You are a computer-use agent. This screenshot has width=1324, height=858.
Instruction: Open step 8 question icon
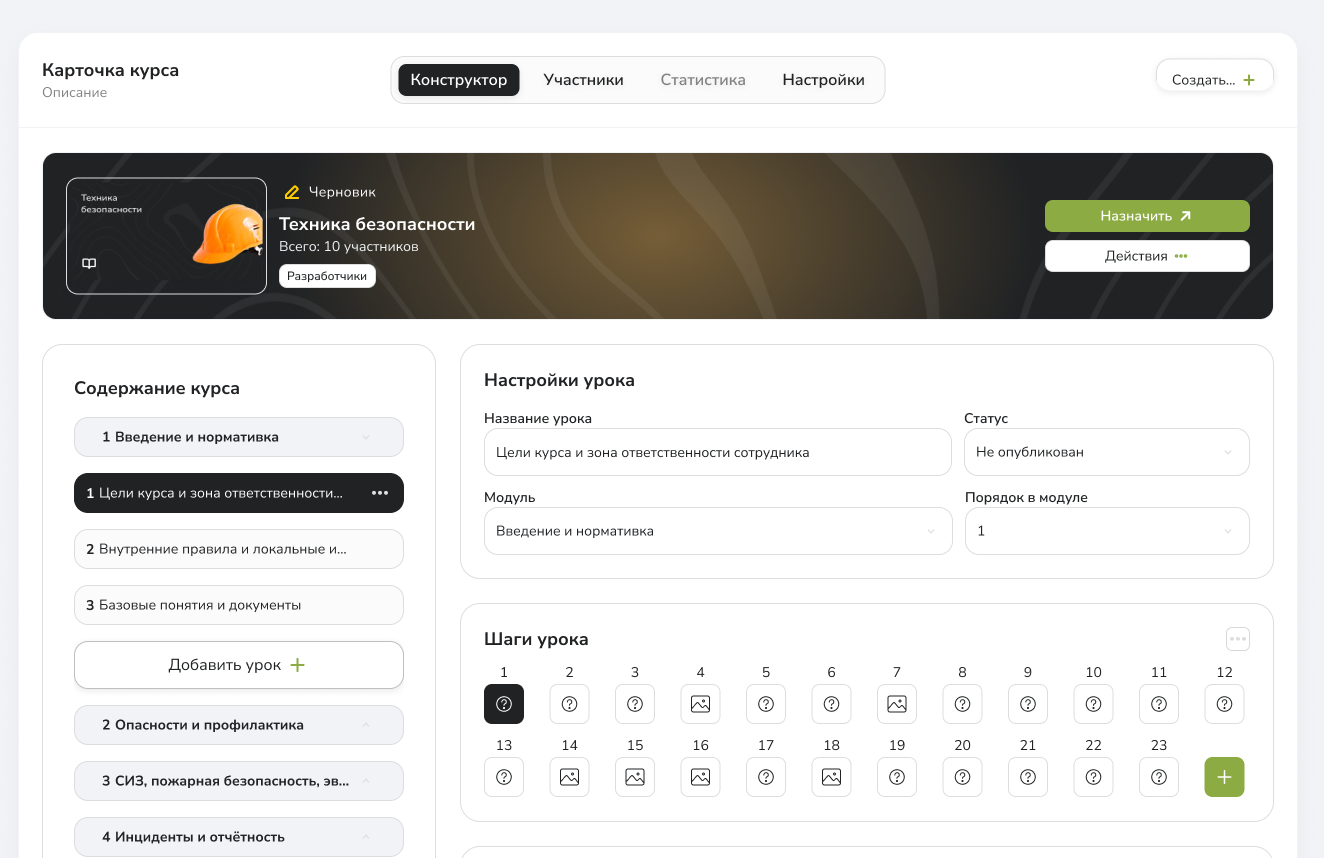coord(962,704)
